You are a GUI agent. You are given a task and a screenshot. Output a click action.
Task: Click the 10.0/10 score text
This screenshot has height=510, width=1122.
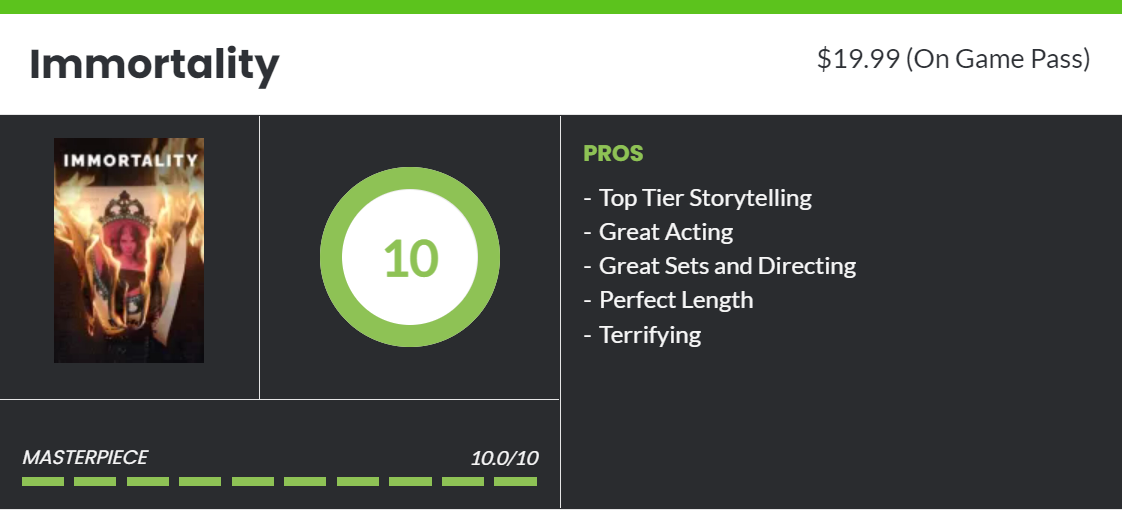(x=504, y=459)
